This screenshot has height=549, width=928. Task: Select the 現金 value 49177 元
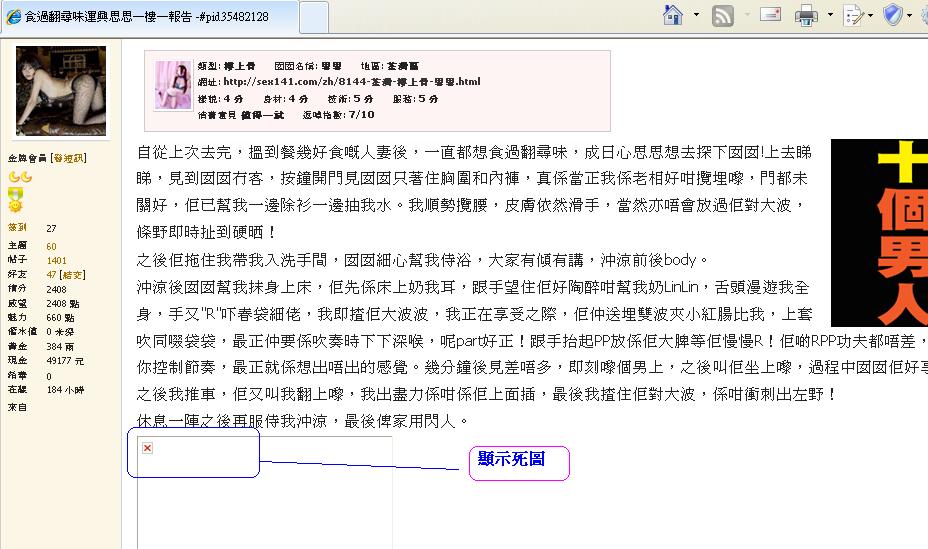[x=65, y=361]
